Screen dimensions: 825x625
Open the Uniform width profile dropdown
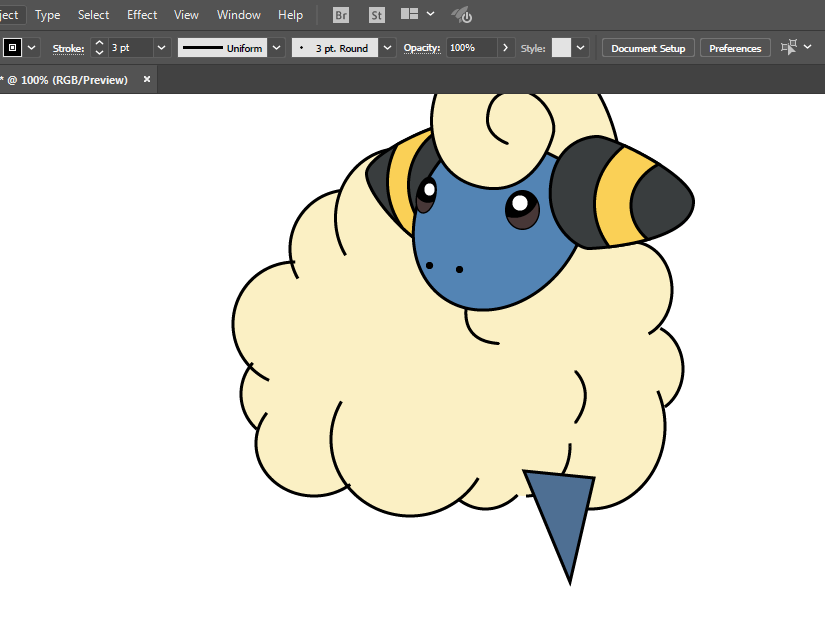[276, 48]
